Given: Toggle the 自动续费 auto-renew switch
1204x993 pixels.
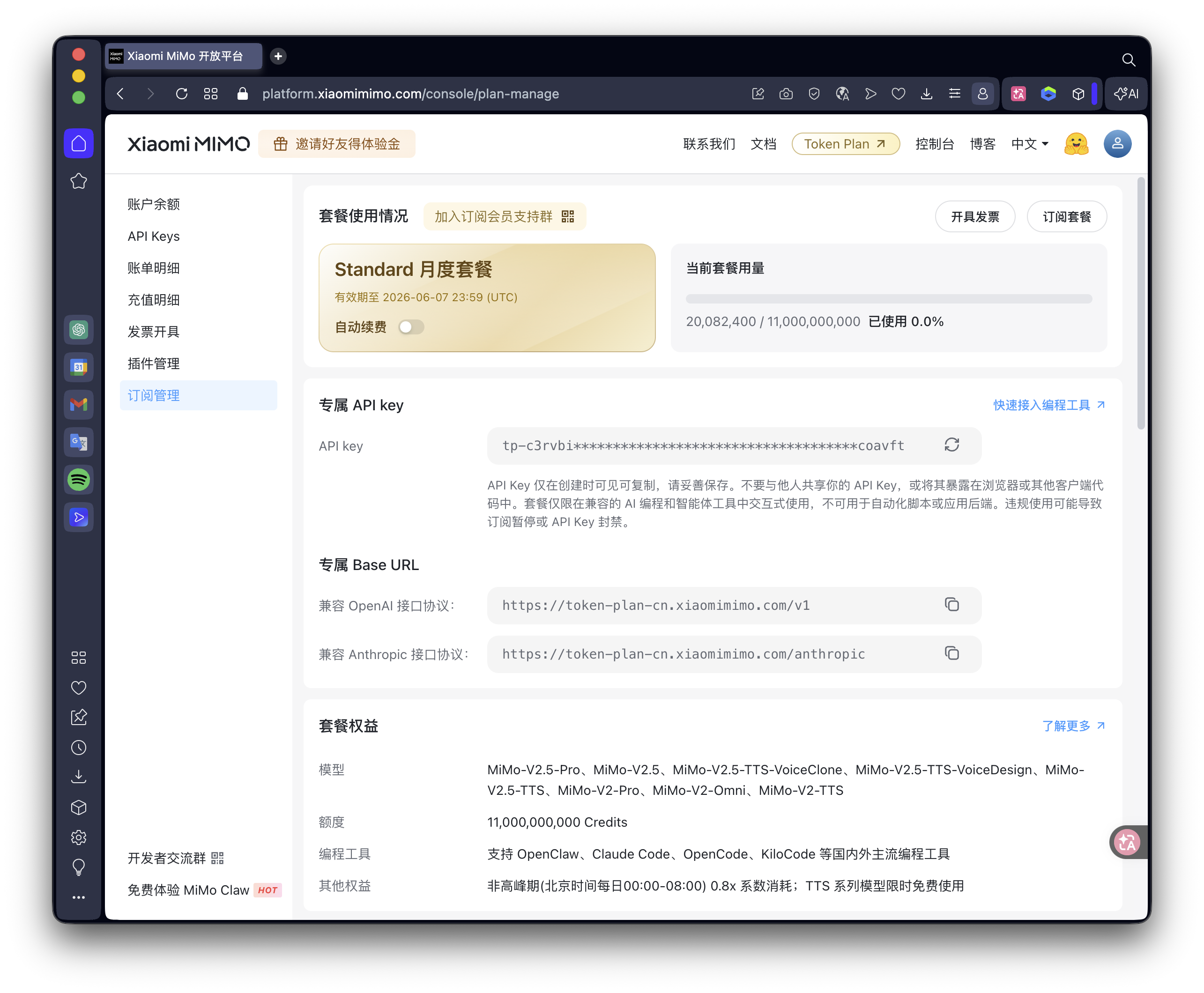Looking at the screenshot, I should tap(411, 326).
